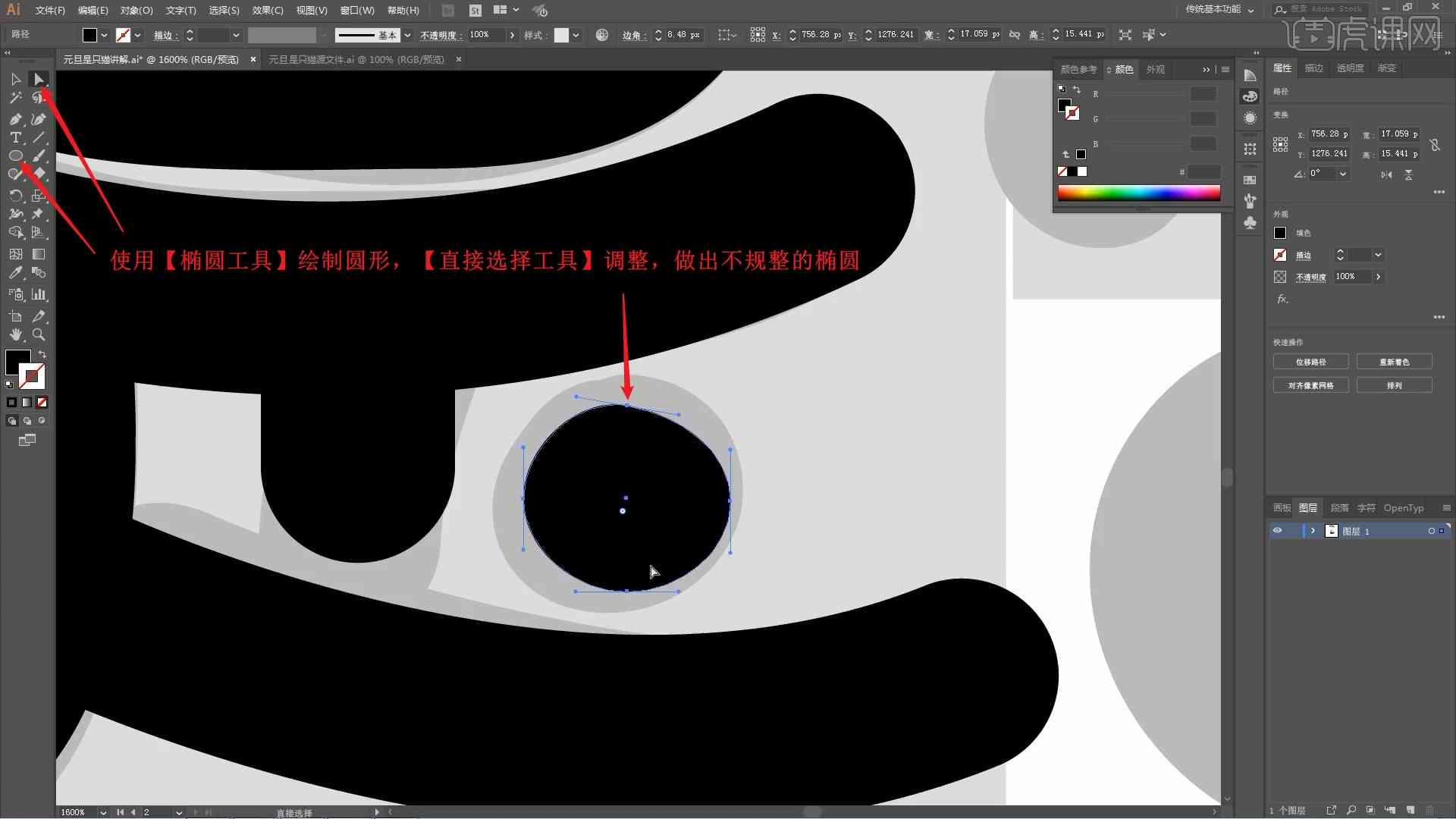Select the Type tool
Viewport: 1456px width, 819px height.
(x=15, y=138)
